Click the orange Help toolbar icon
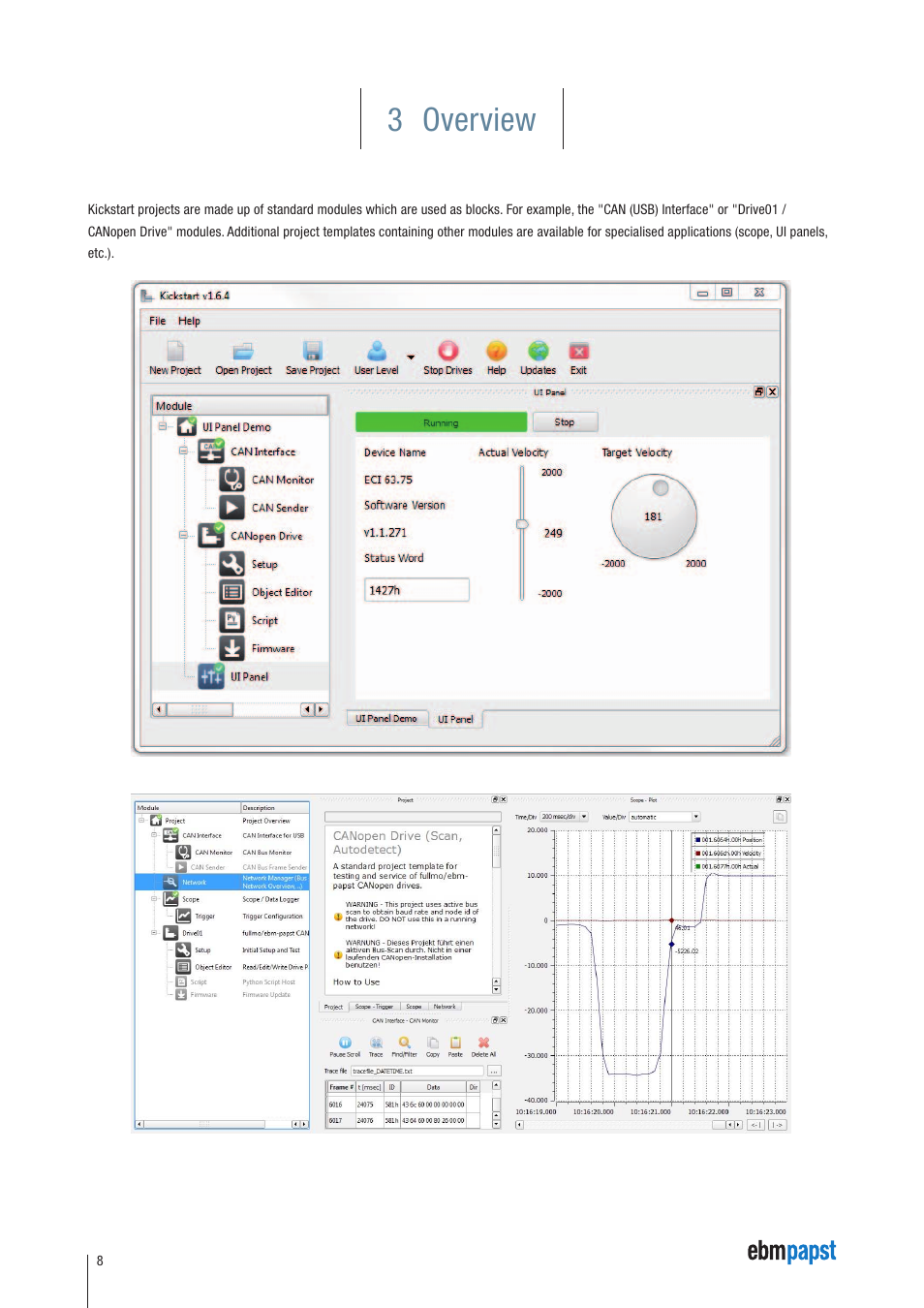The image size is (924, 1308). (x=496, y=351)
